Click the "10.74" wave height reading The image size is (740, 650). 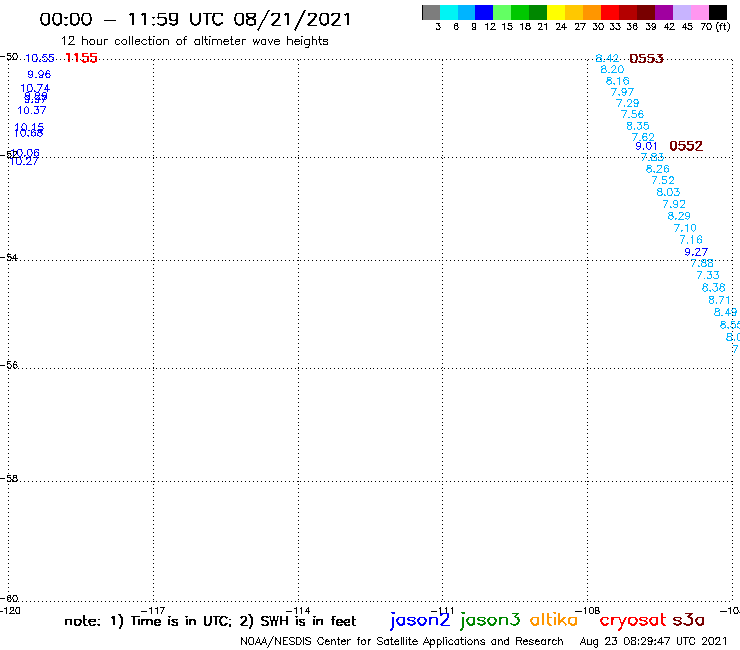pos(35,88)
